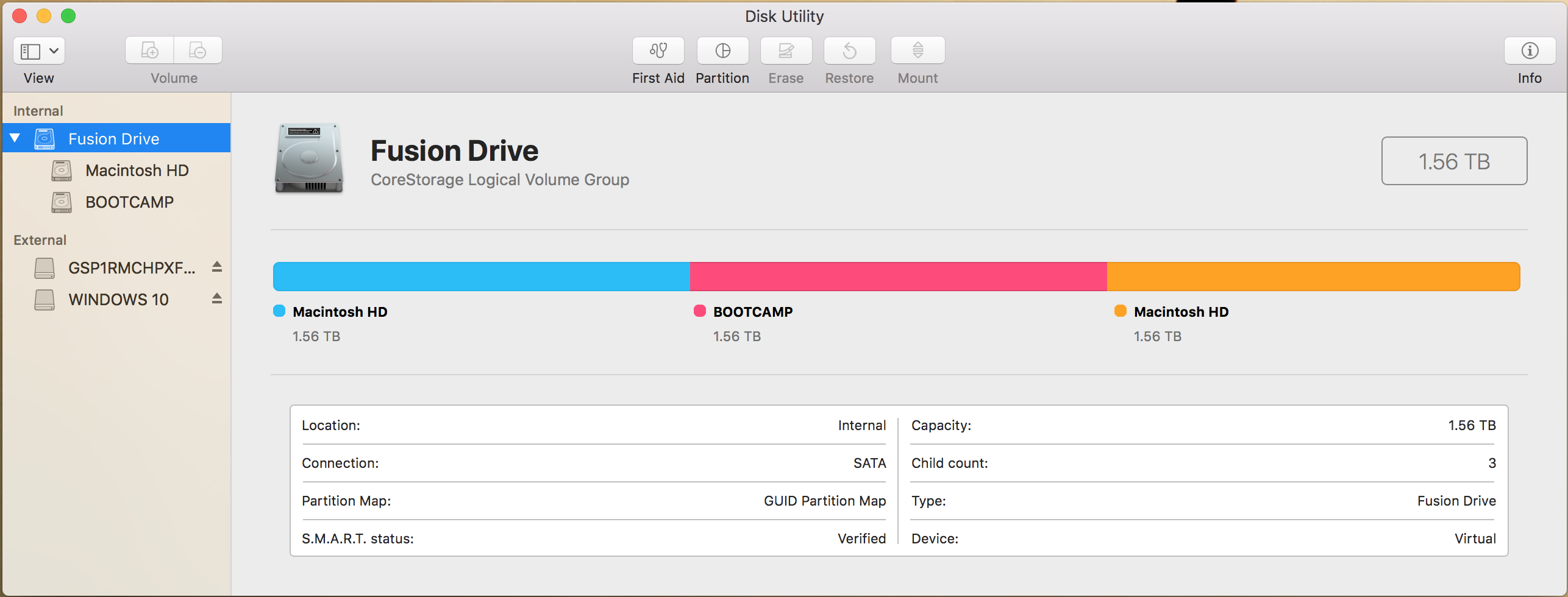Image resolution: width=1568 pixels, height=597 pixels.
Task: Run First Aid on the disk
Action: click(658, 51)
